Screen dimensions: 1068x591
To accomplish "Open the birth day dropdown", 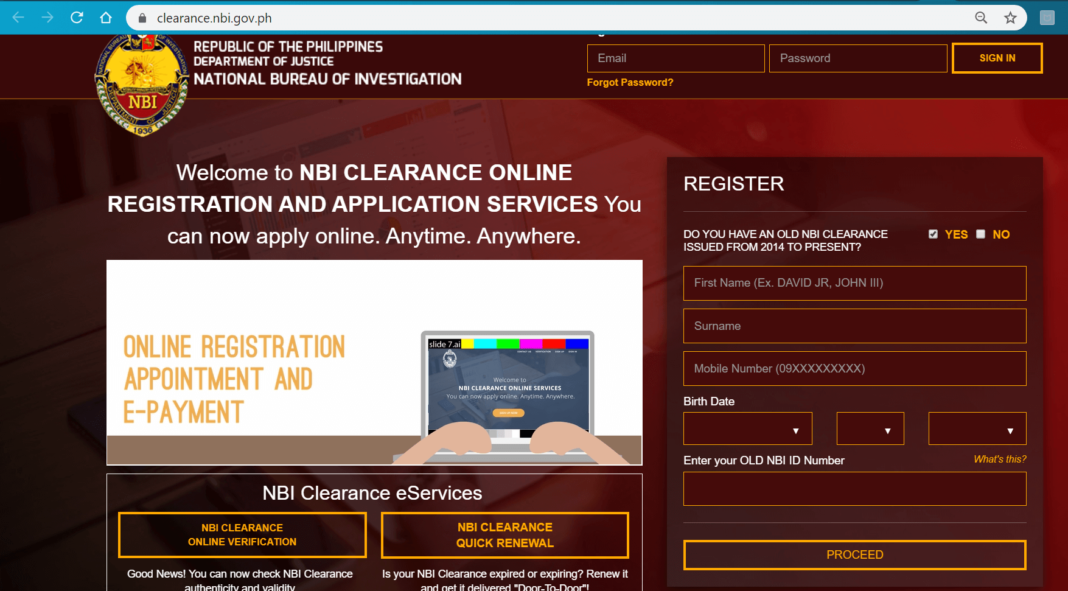I will (870, 428).
